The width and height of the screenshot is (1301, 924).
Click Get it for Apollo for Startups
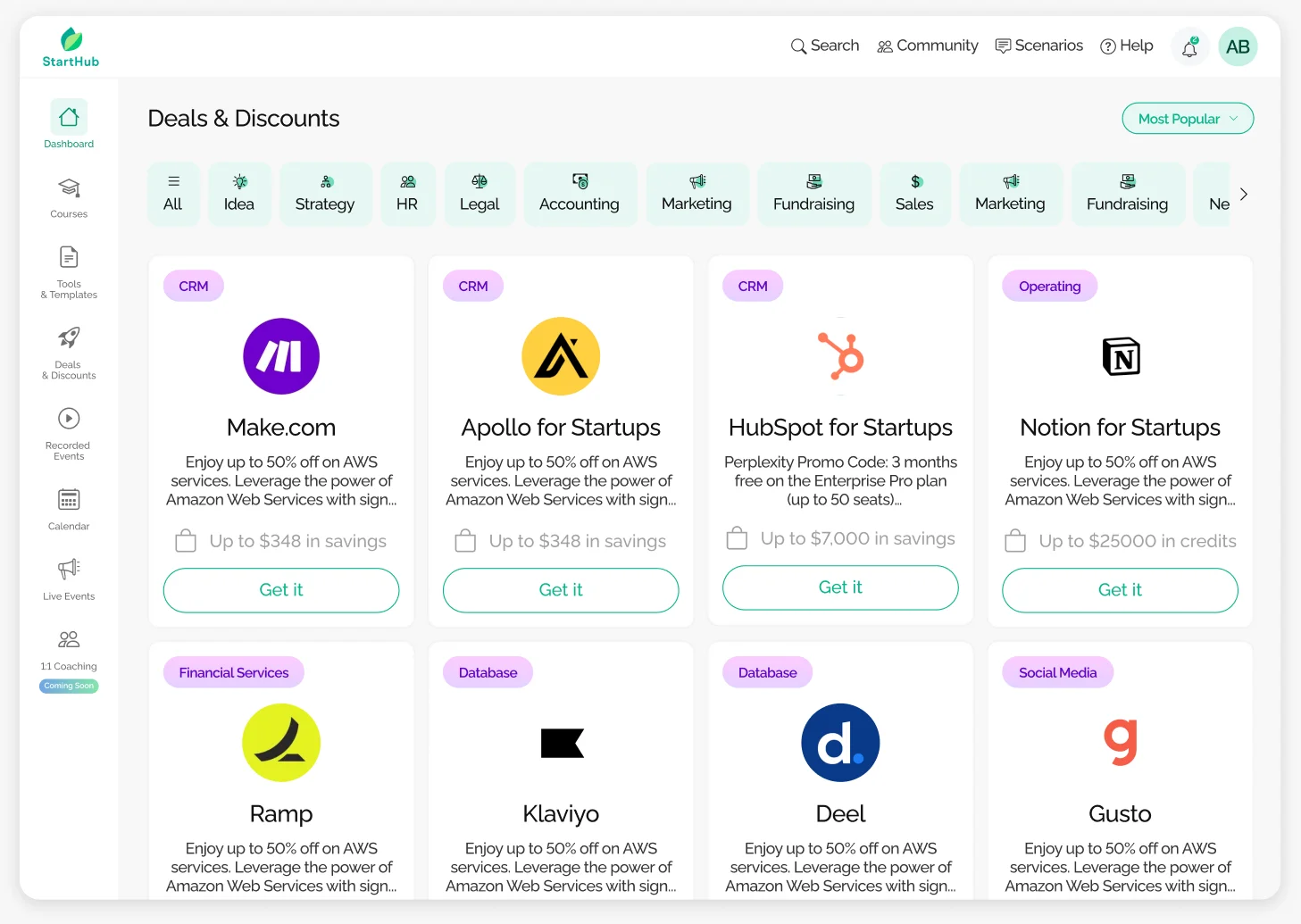tap(561, 590)
